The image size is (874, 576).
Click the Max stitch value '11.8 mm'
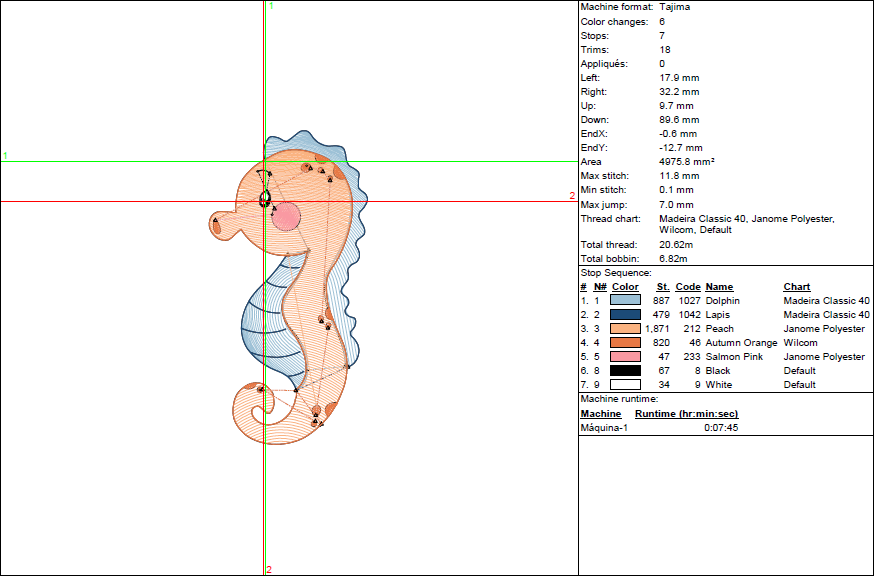(679, 176)
